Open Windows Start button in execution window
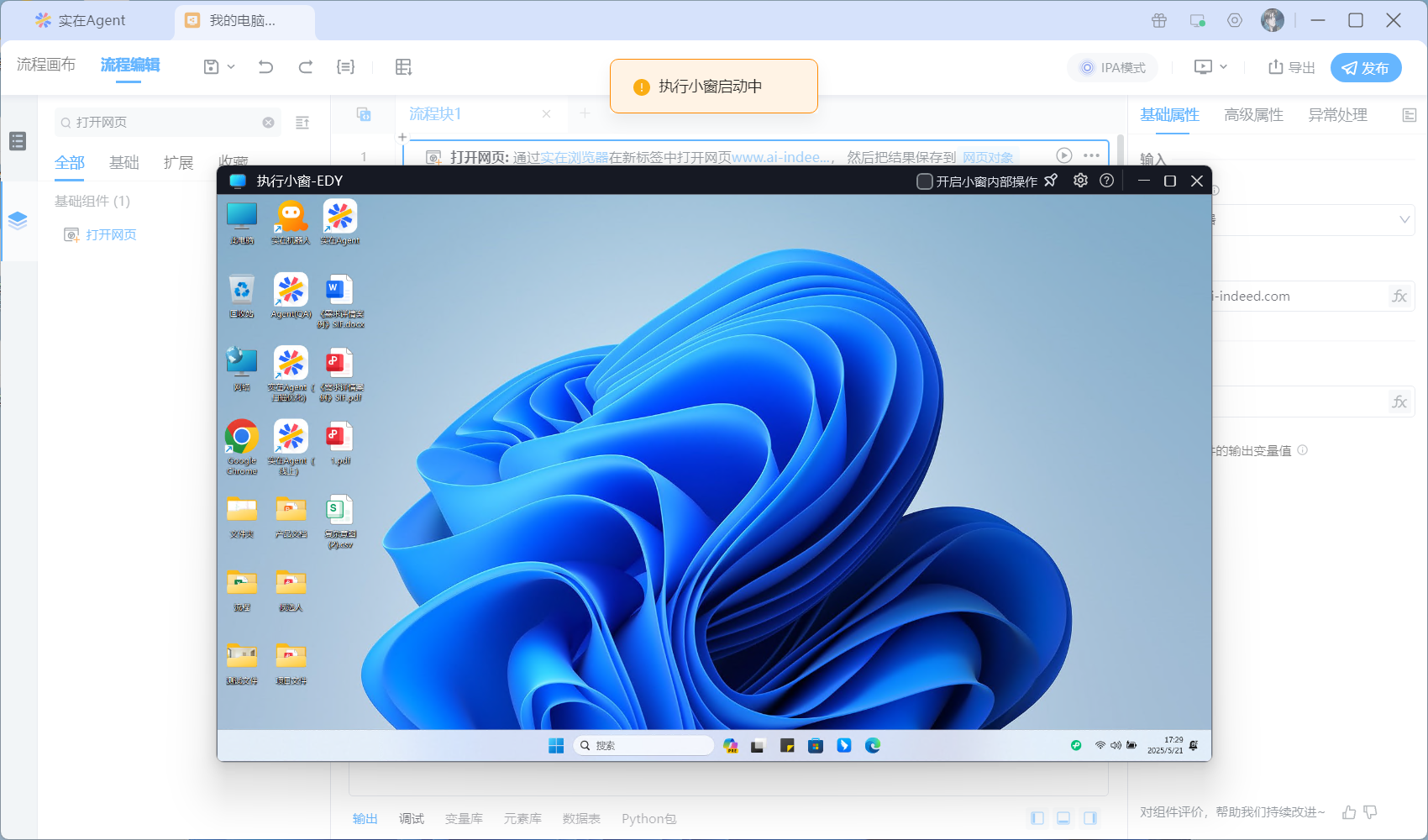Viewport: 1428px width, 840px height. click(x=556, y=746)
